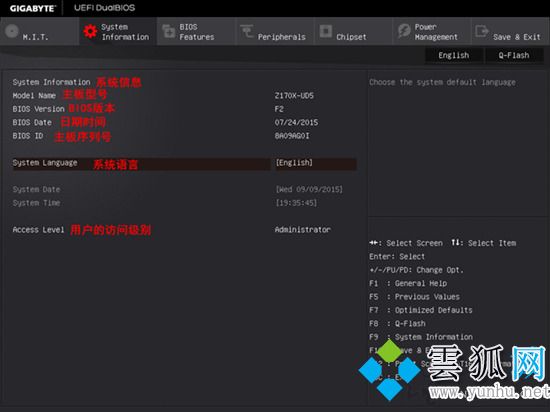This screenshot has width=550, height=412.
Task: Click the Access Level label
Action: [x=38, y=230]
